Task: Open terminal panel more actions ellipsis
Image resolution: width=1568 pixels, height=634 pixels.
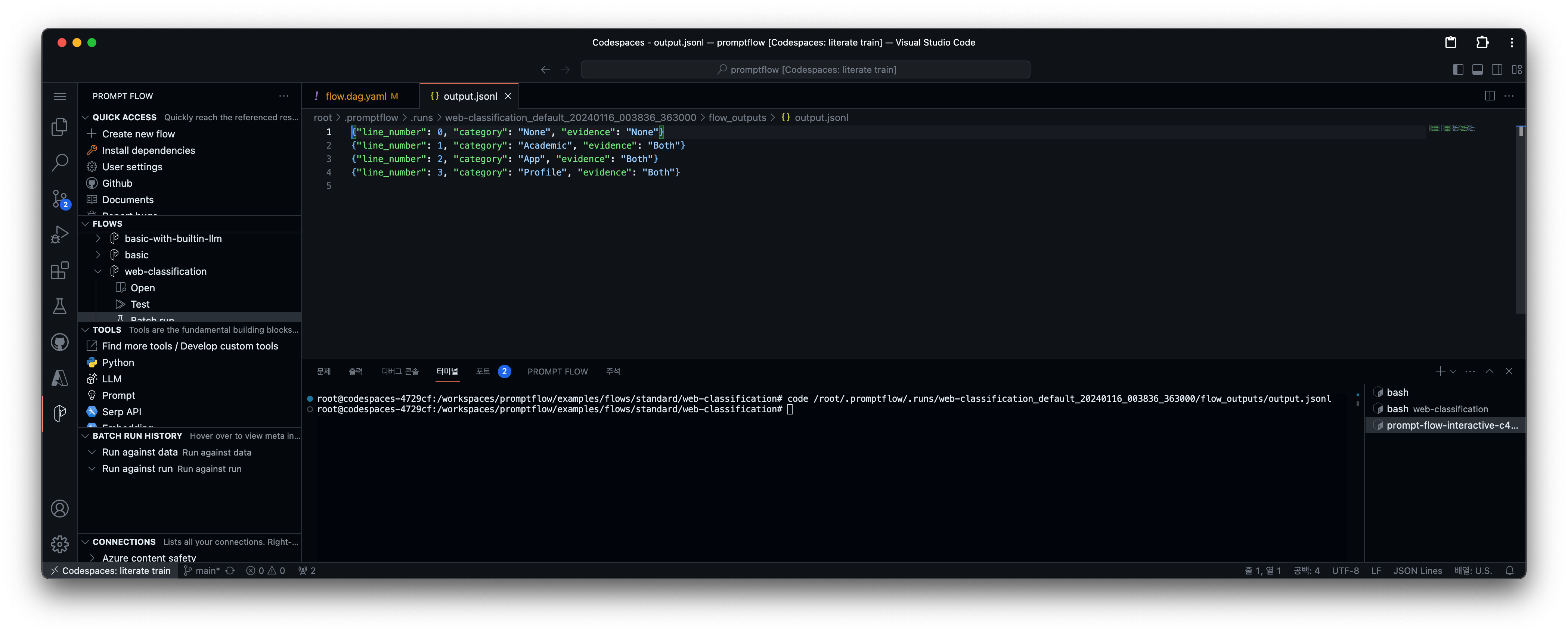Action: pos(1470,371)
